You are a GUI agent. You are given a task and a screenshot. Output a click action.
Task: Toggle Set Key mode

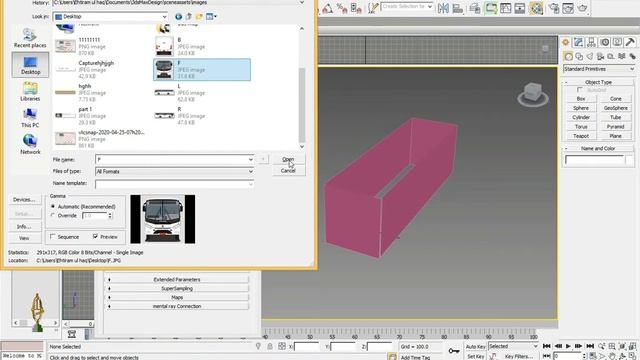[476, 356]
